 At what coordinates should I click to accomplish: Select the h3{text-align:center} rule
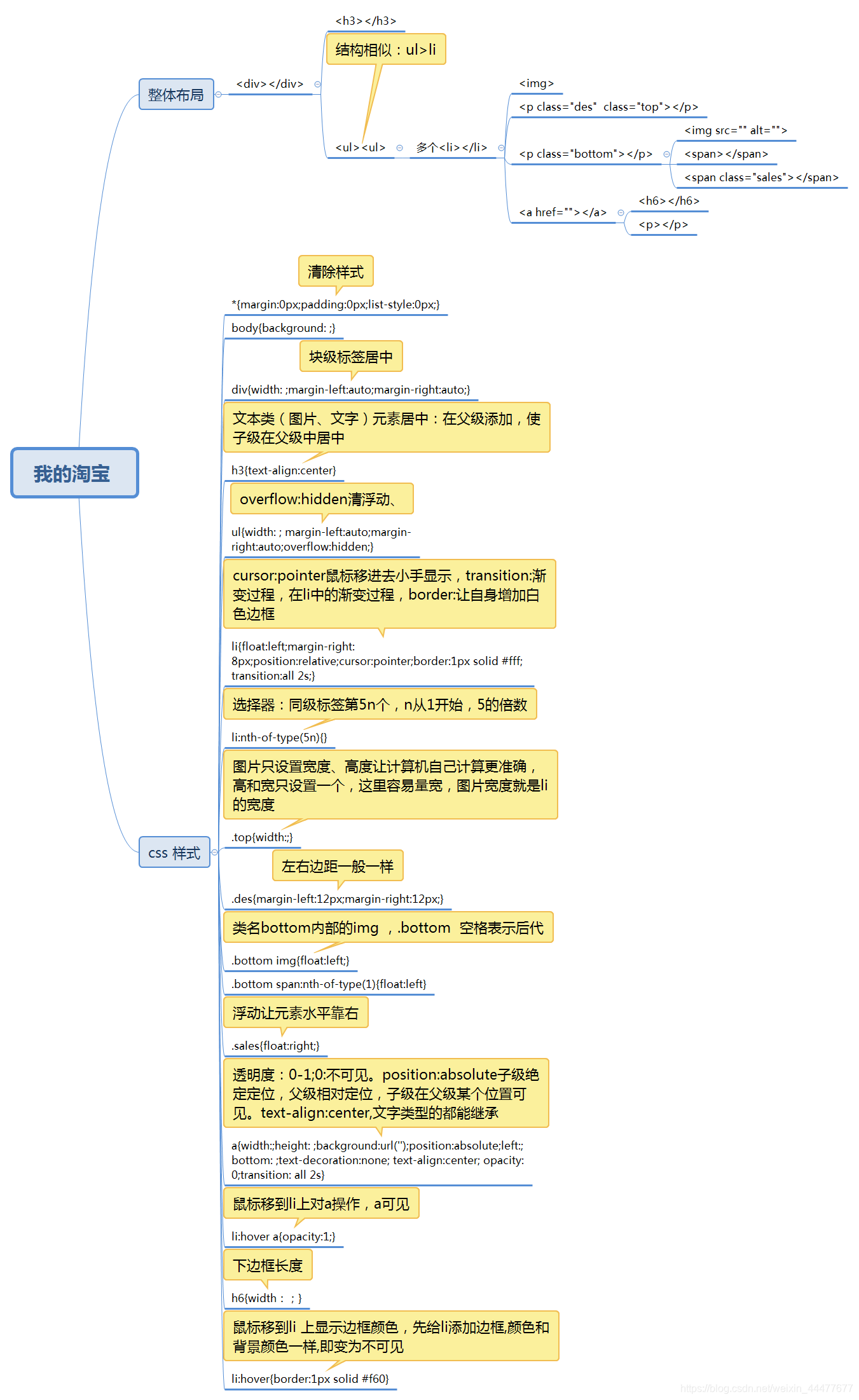point(284,470)
